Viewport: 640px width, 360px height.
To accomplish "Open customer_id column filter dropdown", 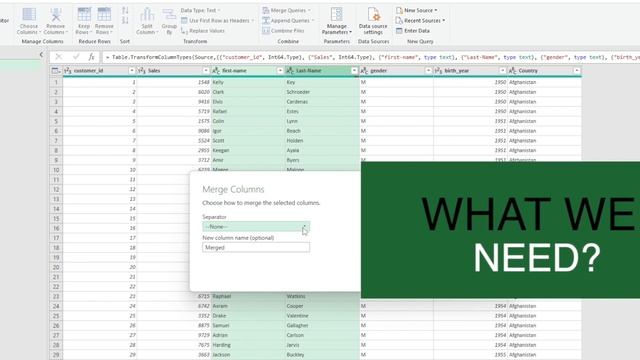I will [131, 71].
